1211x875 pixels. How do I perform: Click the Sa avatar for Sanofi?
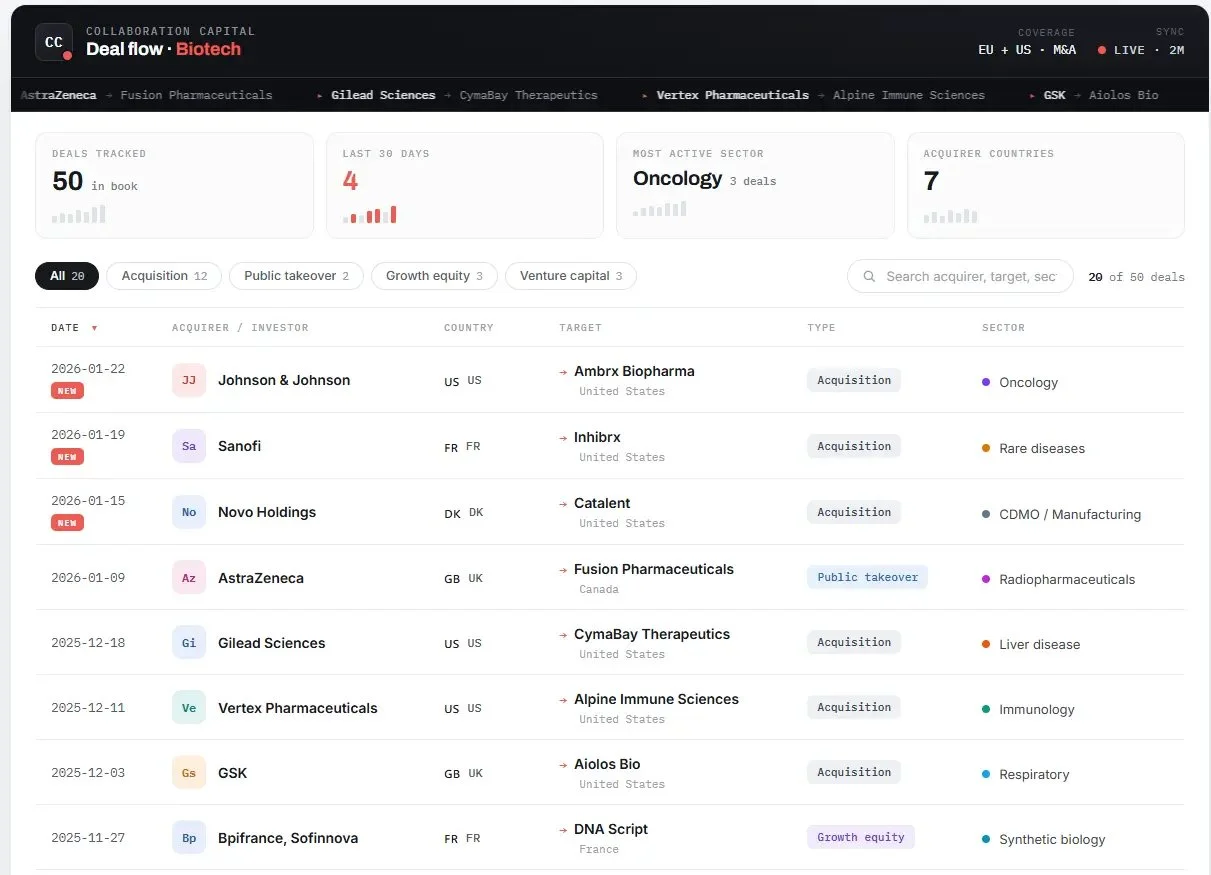(189, 446)
